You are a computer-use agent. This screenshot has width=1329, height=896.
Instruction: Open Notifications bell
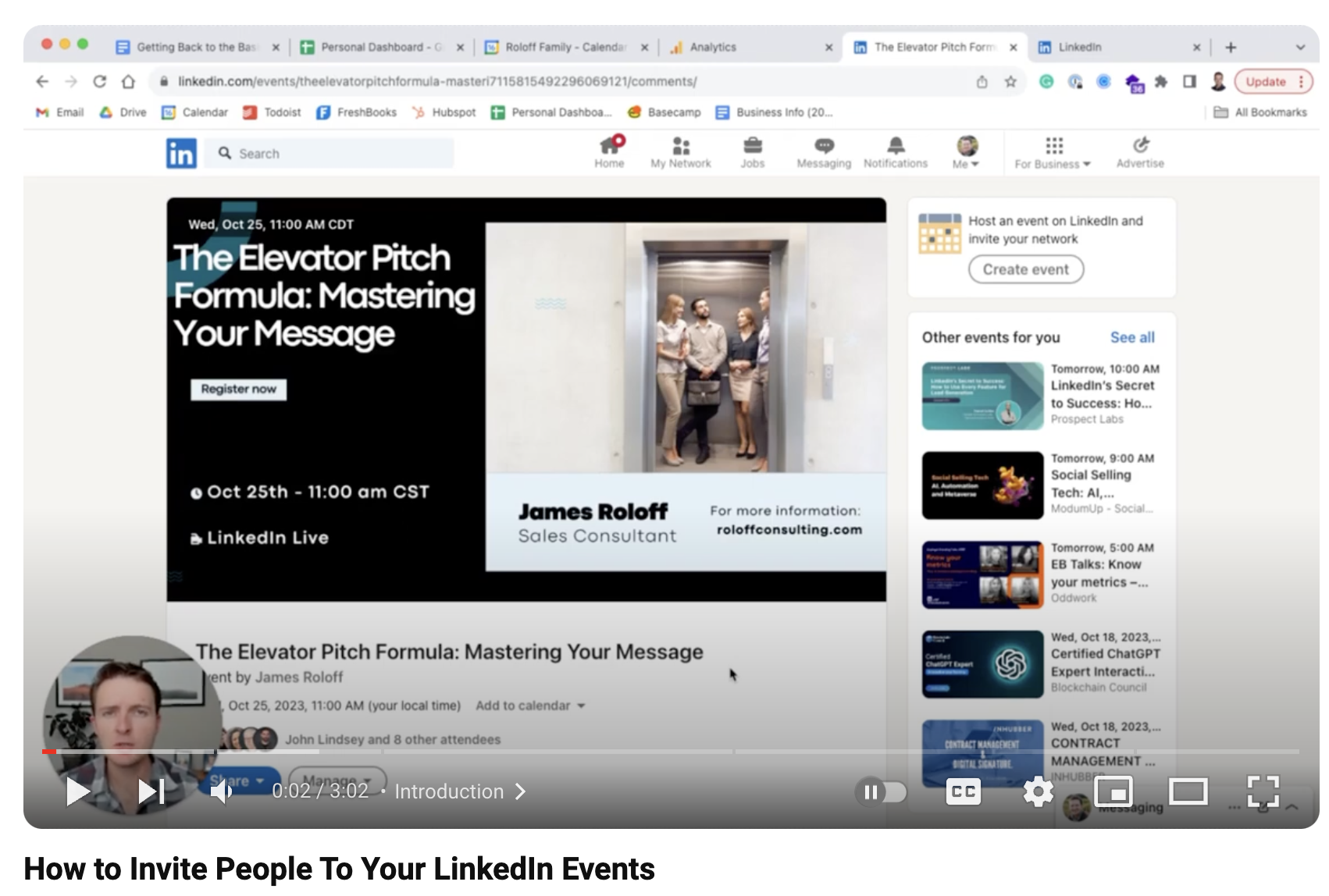896,152
